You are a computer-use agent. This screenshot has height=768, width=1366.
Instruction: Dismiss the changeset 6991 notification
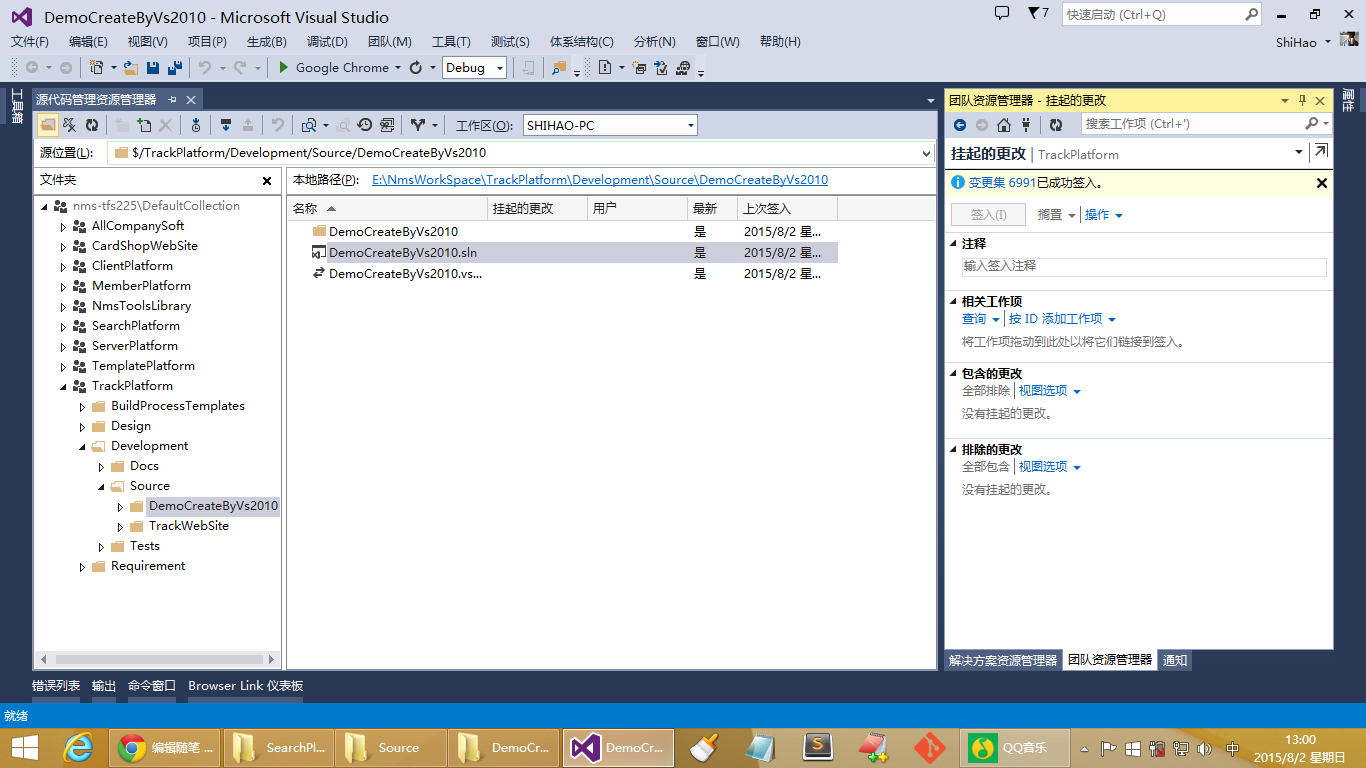[x=1321, y=183]
